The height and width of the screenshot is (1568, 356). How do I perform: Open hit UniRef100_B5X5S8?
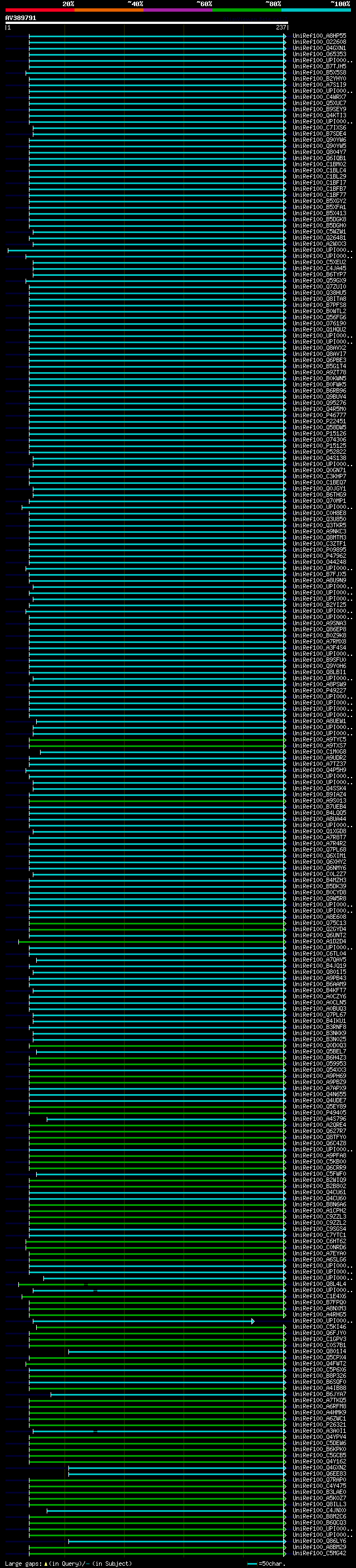point(319,72)
